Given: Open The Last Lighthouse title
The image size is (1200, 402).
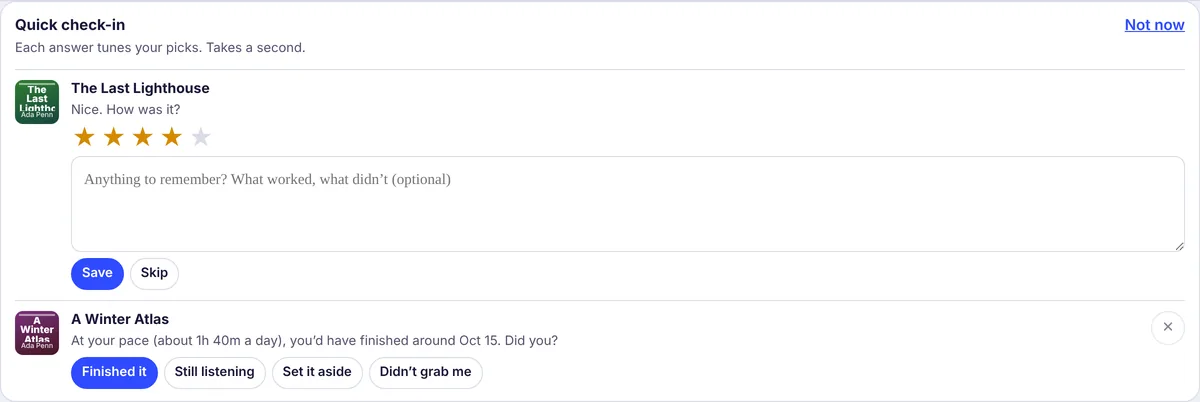Looking at the screenshot, I should 140,88.
